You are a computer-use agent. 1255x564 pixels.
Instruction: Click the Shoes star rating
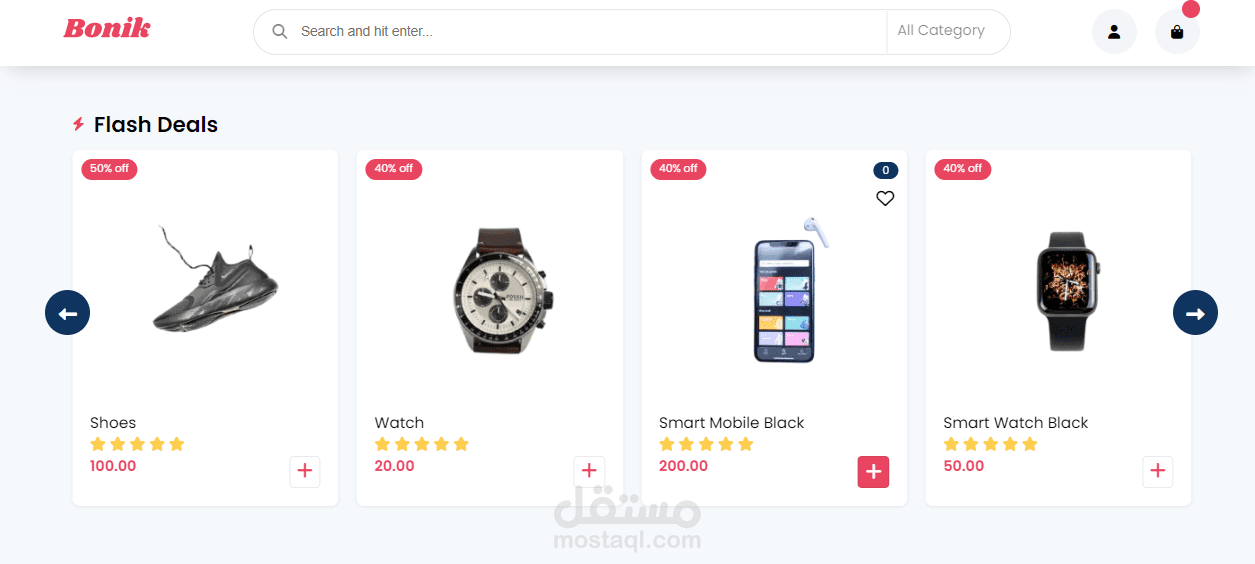(137, 444)
